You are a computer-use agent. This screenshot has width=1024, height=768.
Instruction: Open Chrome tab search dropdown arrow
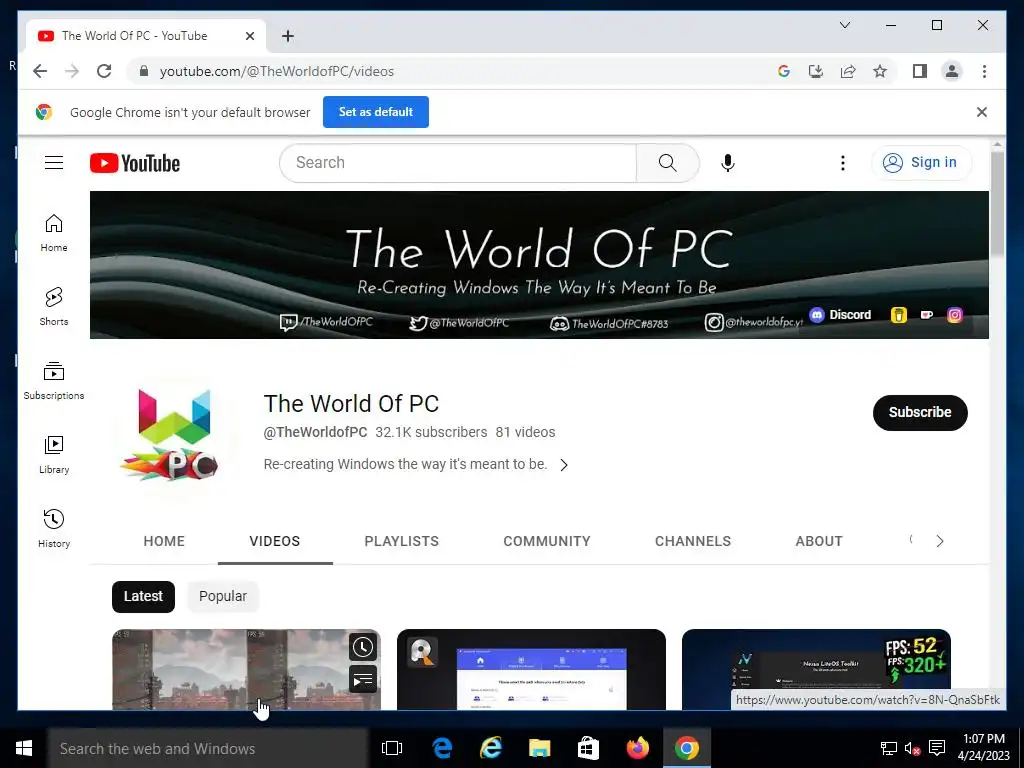coord(844,25)
